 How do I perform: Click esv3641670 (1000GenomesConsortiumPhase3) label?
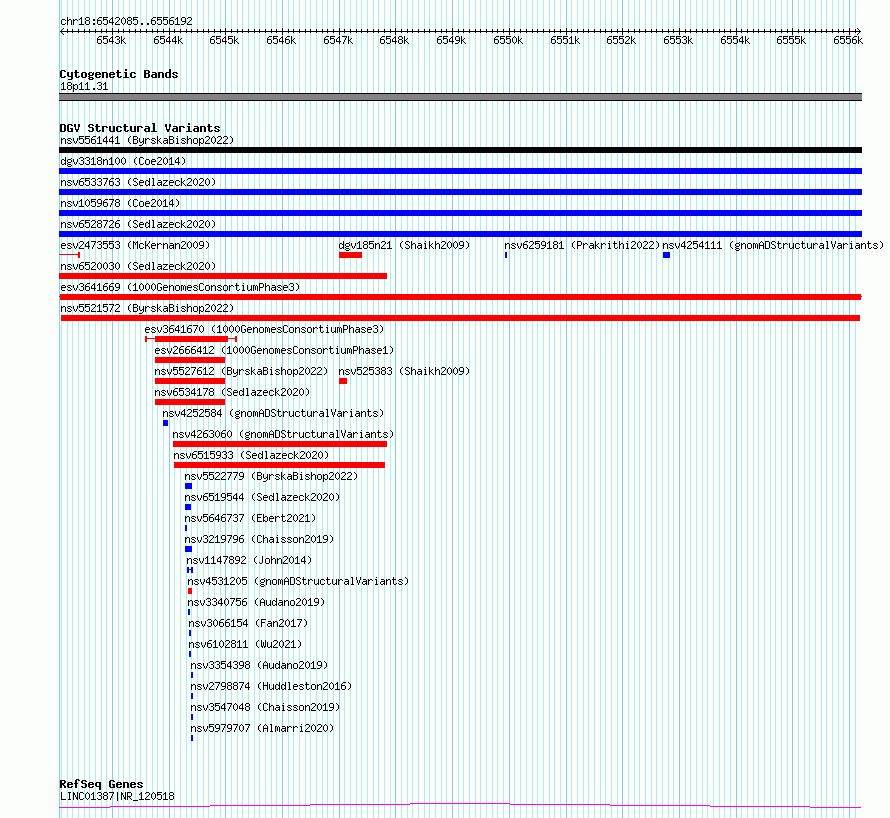click(264, 329)
